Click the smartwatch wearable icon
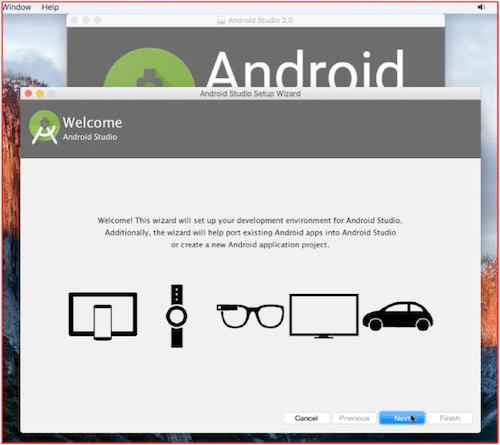500x445 pixels. click(x=177, y=316)
